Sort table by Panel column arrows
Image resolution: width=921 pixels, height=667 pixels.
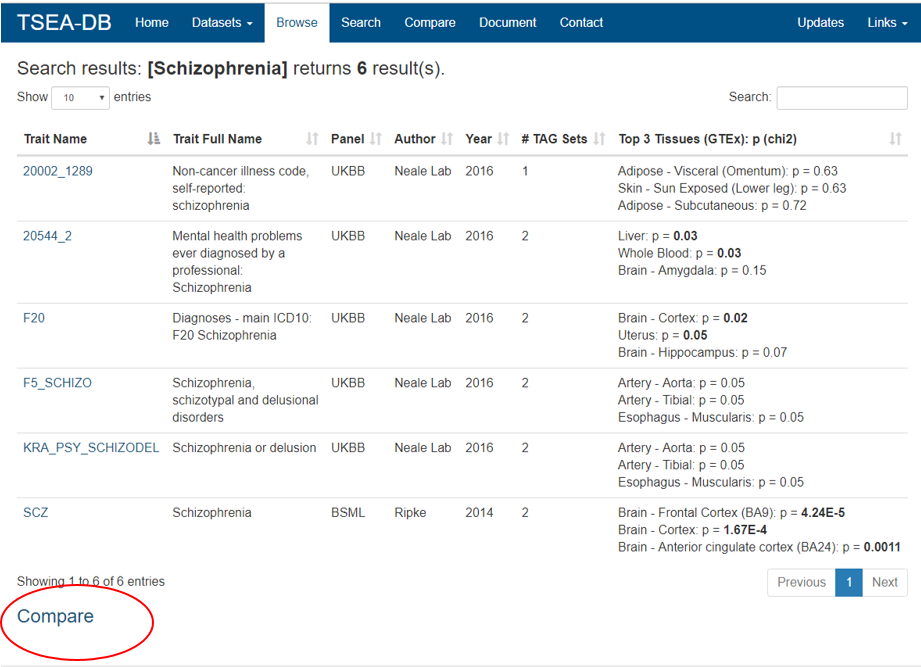click(376, 139)
